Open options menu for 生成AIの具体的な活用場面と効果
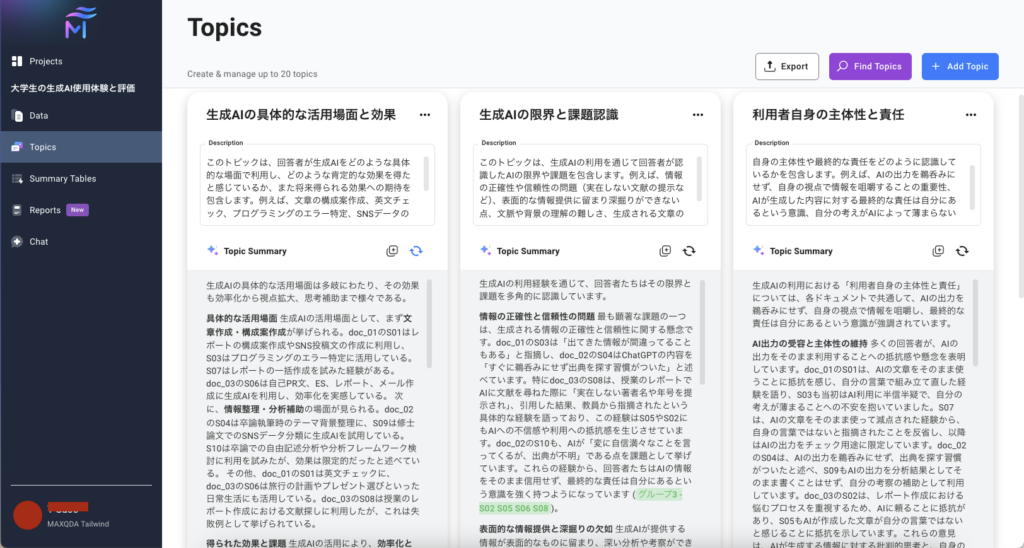The height and width of the screenshot is (548, 1024). pyautogui.click(x=425, y=115)
